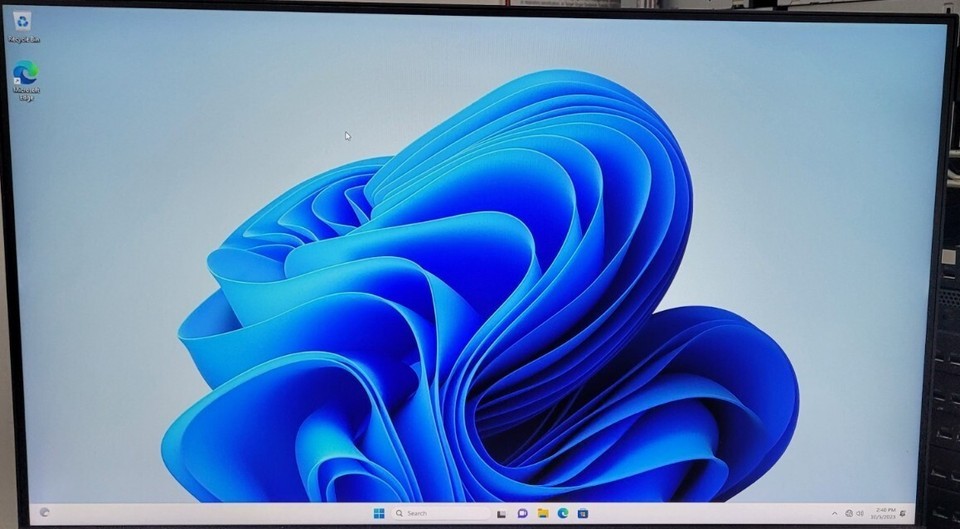Open the Recycle Bin desktop icon

[x=23, y=26]
